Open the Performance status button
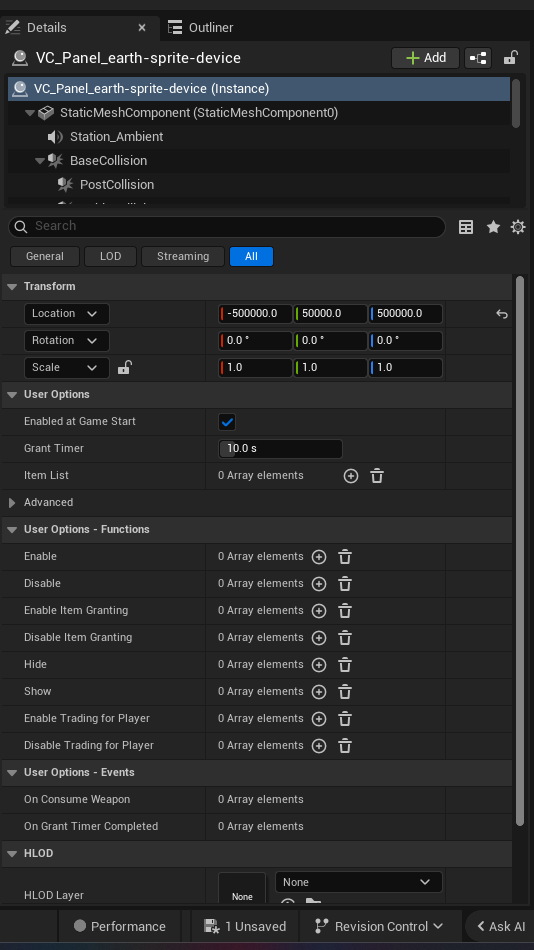This screenshot has width=534, height=950. pyautogui.click(x=120, y=926)
